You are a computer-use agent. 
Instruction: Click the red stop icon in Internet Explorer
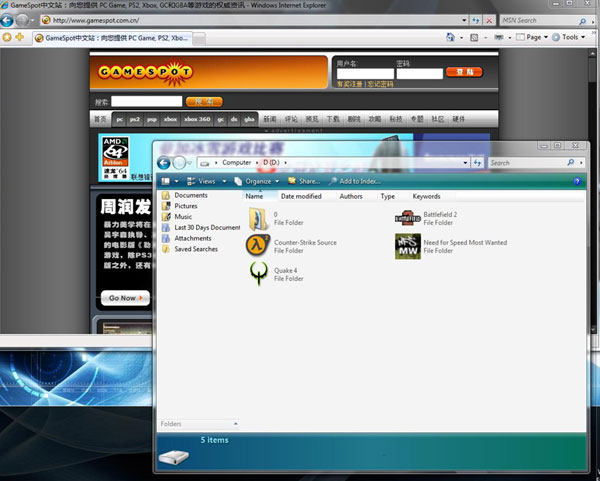pos(489,20)
